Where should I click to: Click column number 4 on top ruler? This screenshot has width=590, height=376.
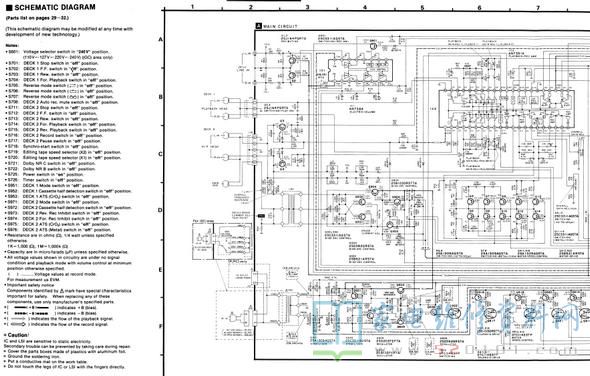(365, 7)
